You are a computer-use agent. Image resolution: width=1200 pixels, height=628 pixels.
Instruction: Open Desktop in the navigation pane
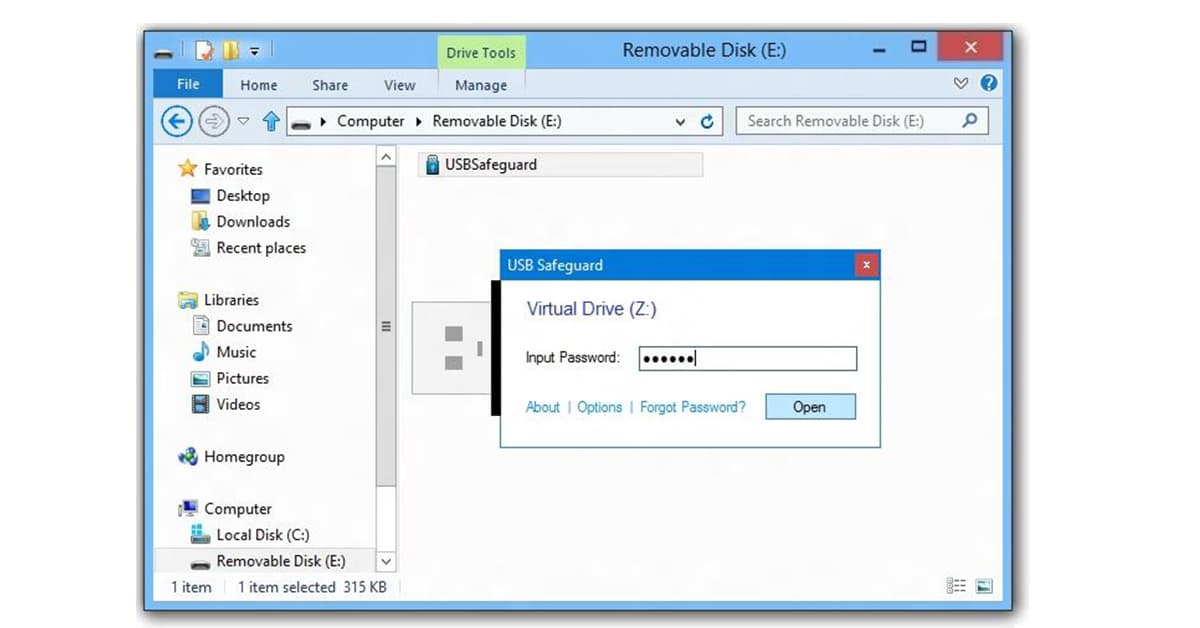pyautogui.click(x=243, y=195)
